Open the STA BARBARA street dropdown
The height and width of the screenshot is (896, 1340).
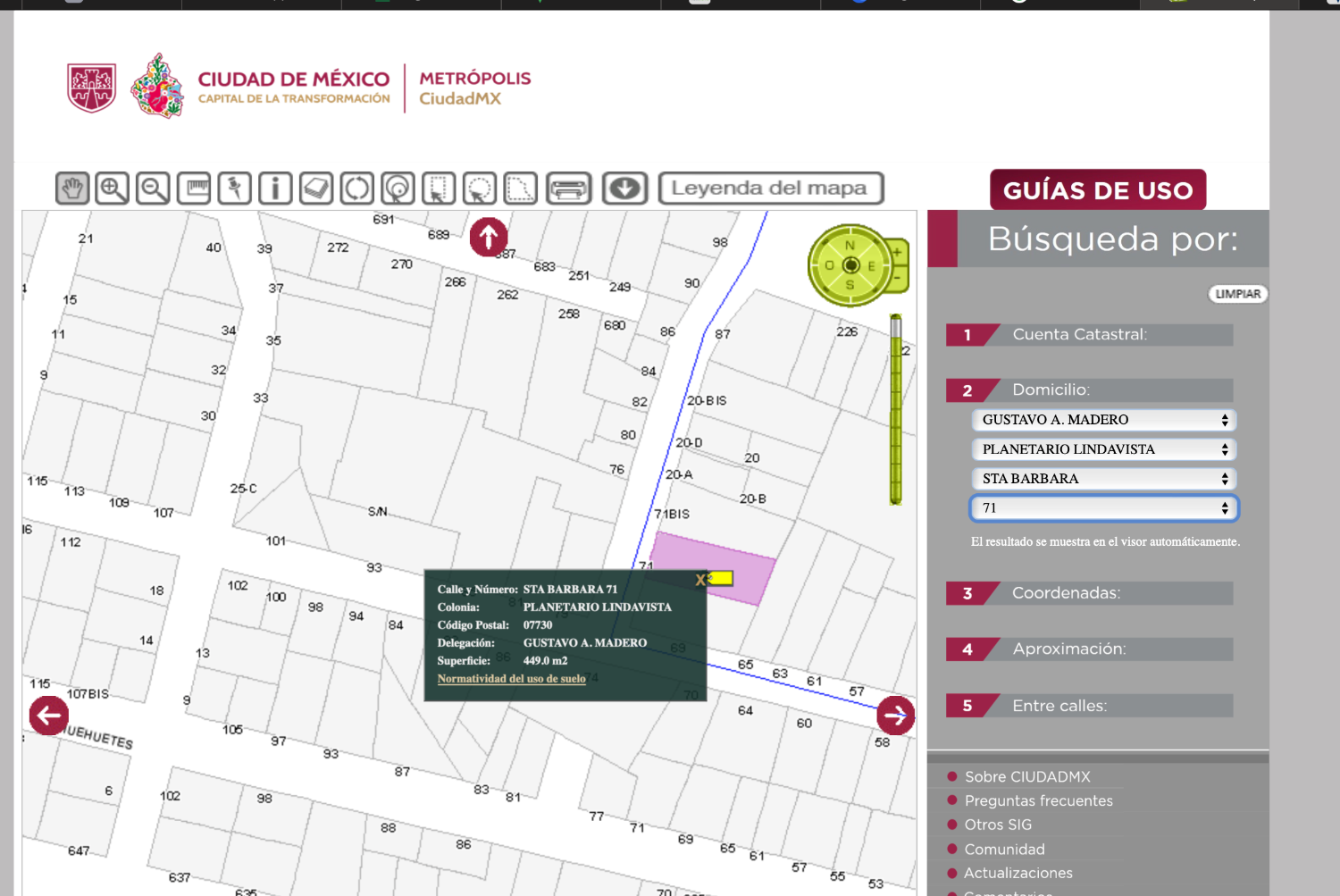pos(1103,479)
